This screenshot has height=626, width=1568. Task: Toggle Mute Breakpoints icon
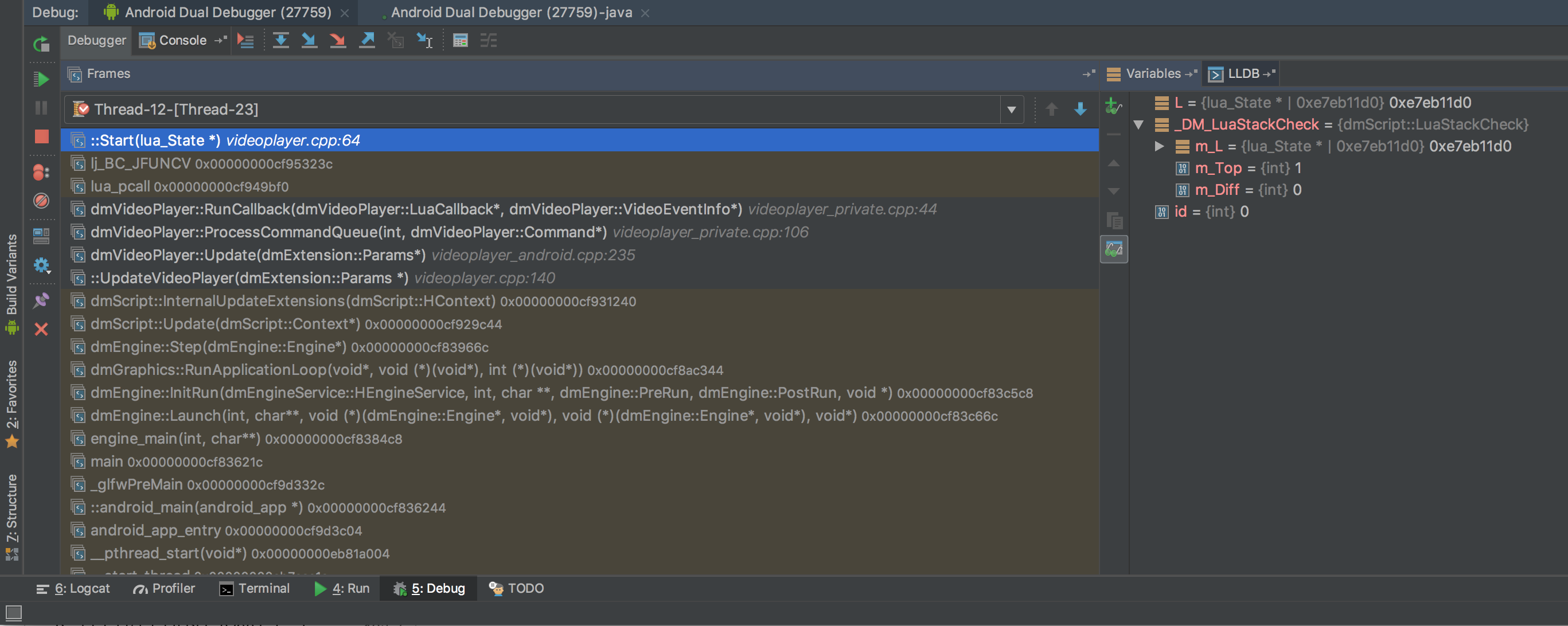pos(41,201)
